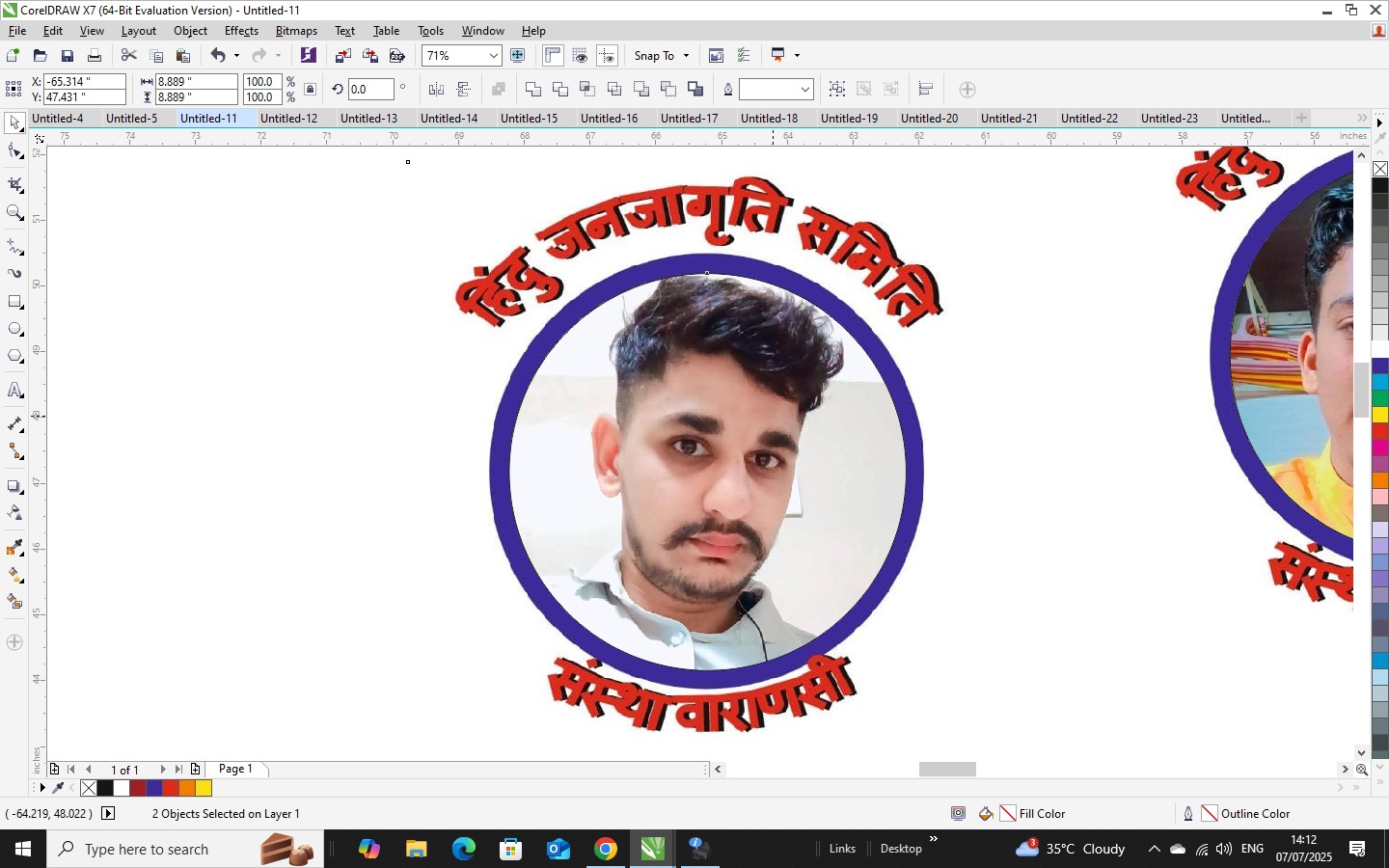Pick the yellow document palette swatch
This screenshot has width=1389, height=868.
204,788
